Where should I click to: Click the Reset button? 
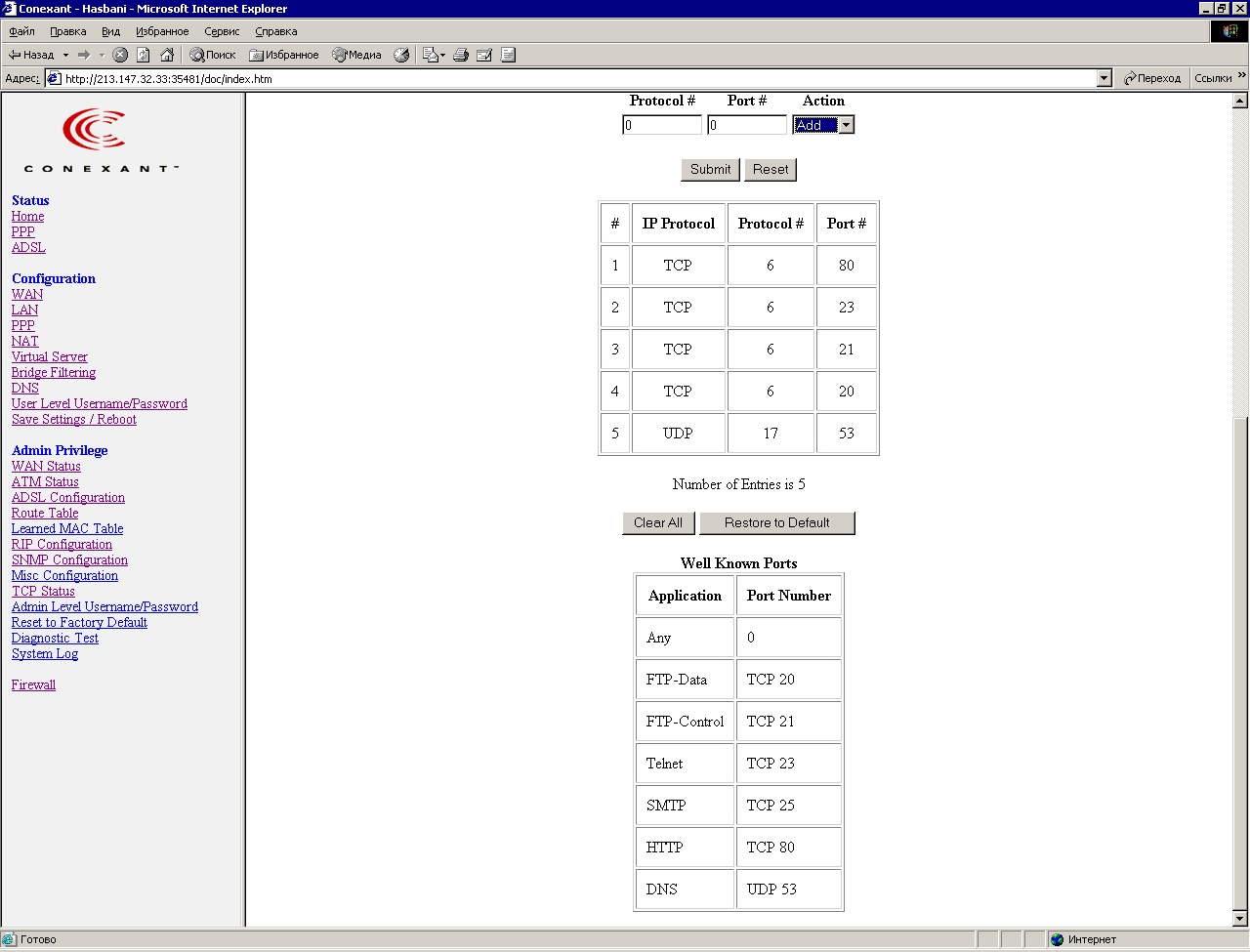point(771,169)
